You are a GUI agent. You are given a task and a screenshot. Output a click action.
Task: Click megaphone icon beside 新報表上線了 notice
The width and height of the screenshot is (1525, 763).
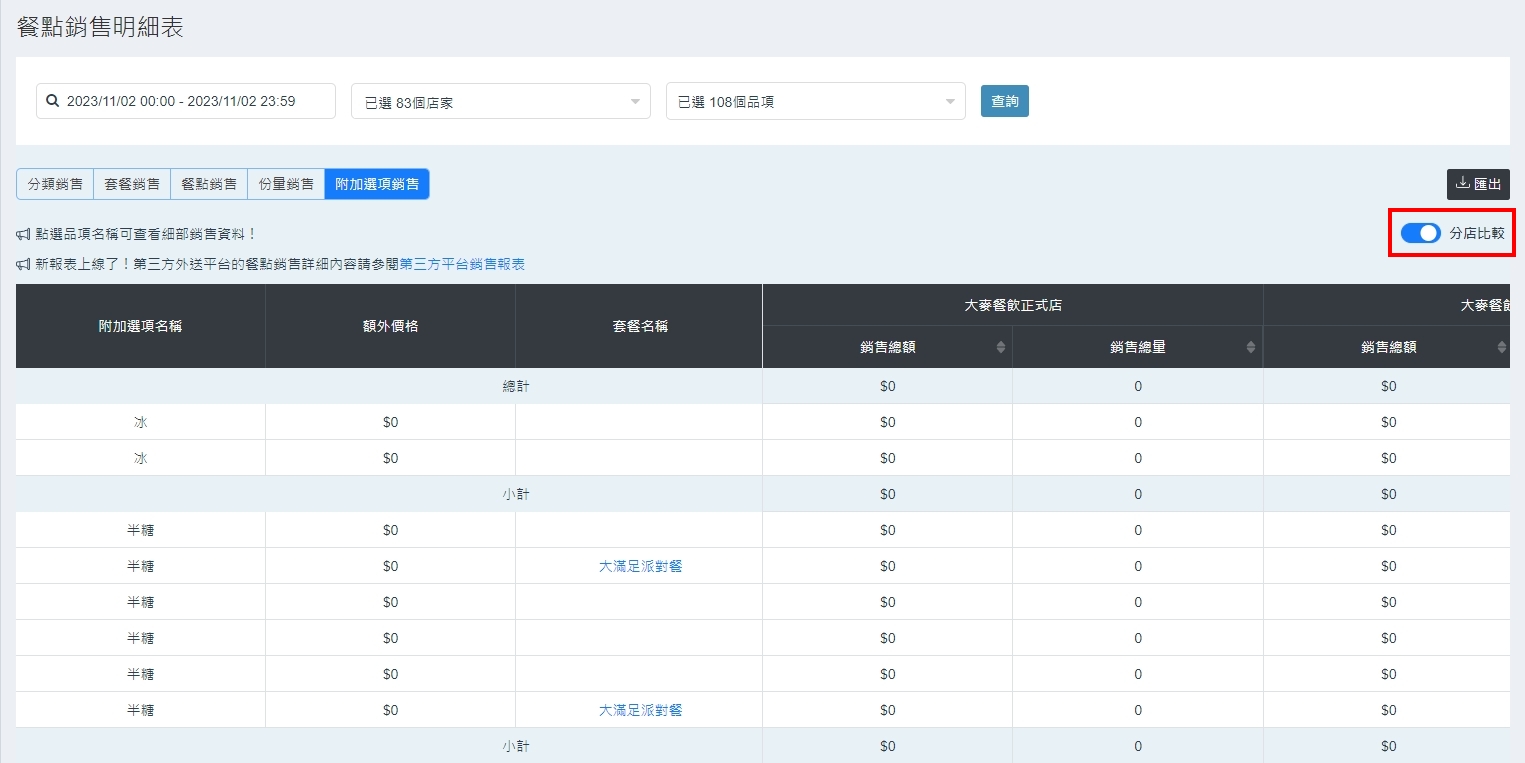tap(23, 264)
